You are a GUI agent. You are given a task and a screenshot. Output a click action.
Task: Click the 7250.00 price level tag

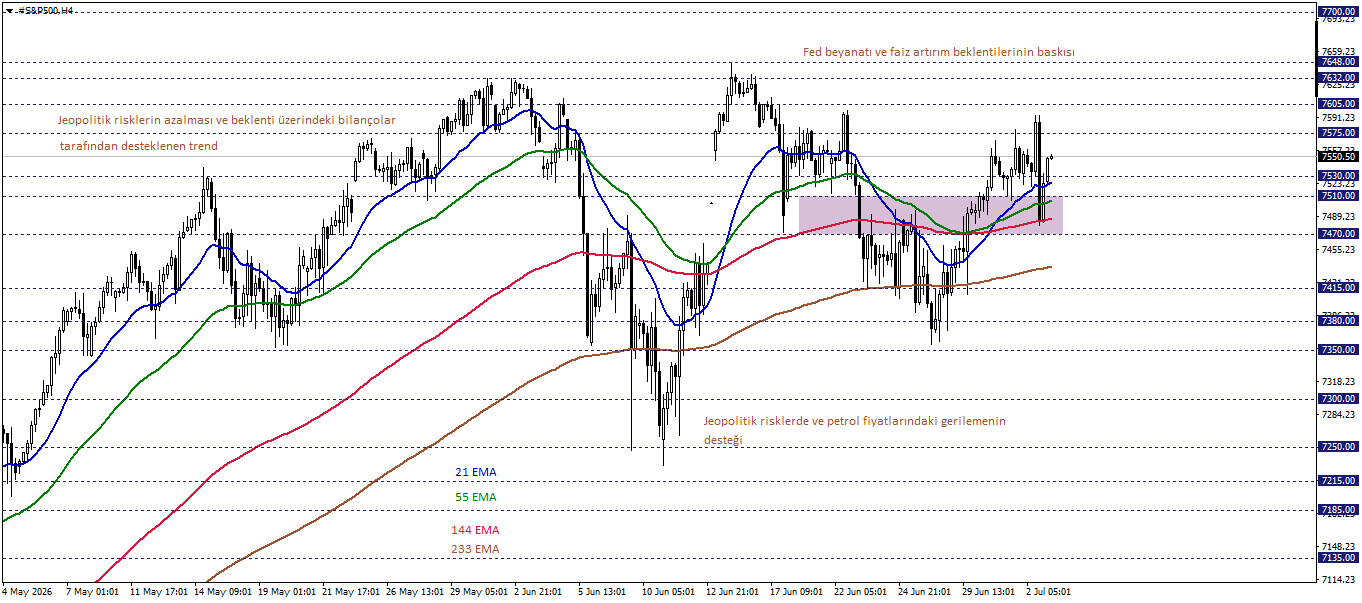click(x=1337, y=446)
